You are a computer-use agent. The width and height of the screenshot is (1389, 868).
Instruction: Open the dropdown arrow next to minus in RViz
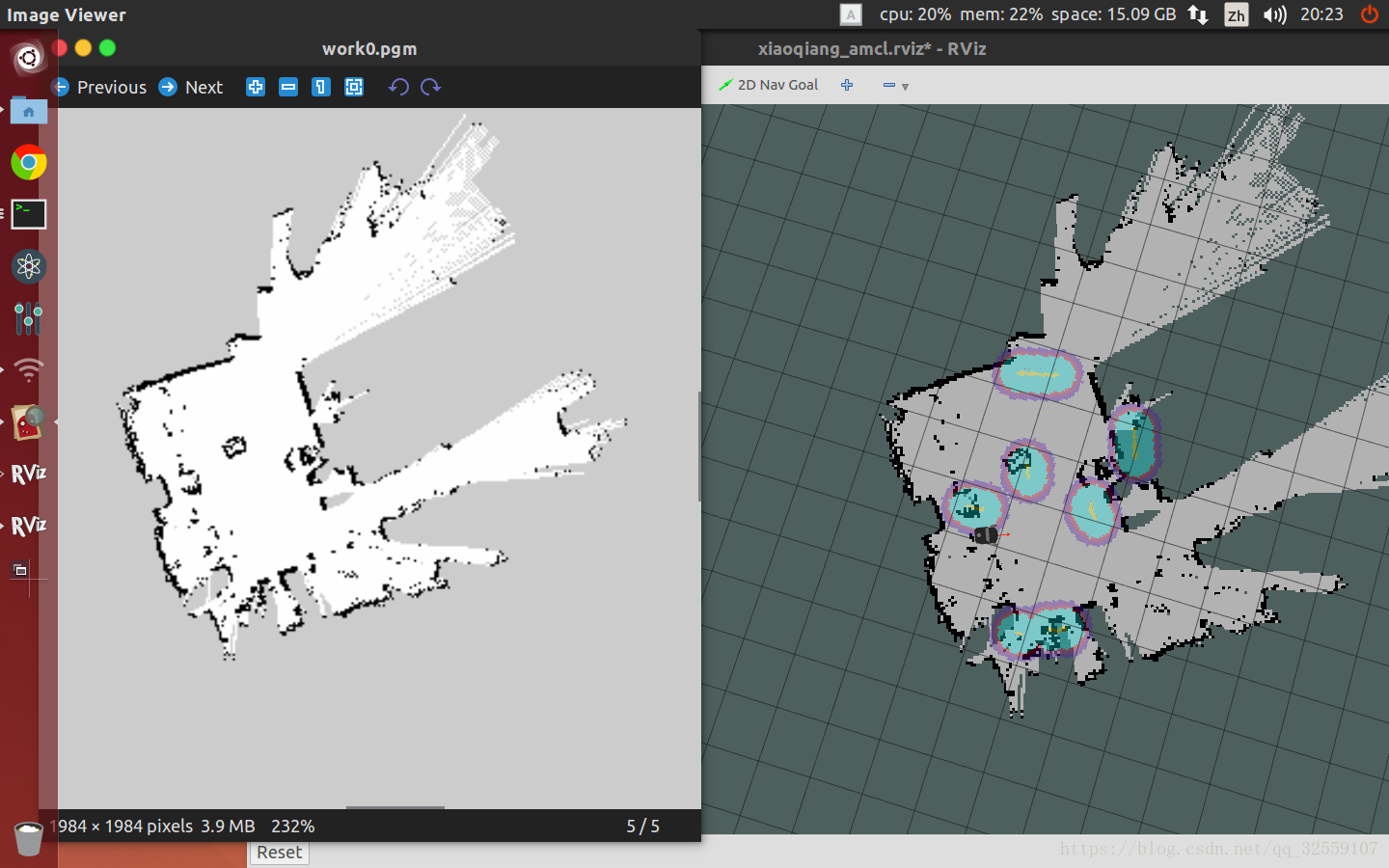pyautogui.click(x=905, y=87)
